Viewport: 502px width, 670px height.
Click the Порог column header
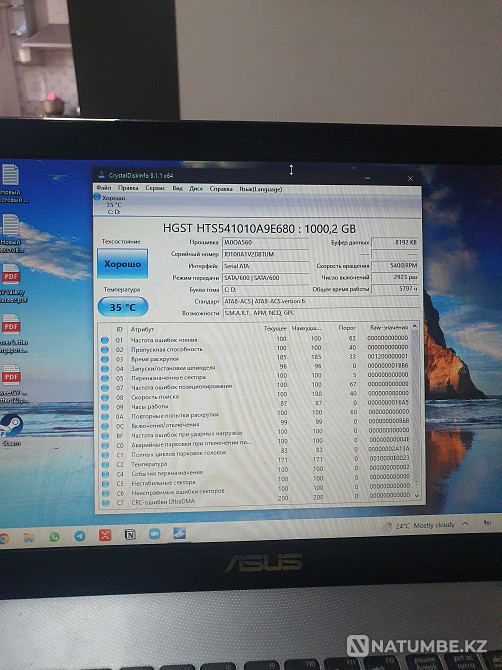347,328
